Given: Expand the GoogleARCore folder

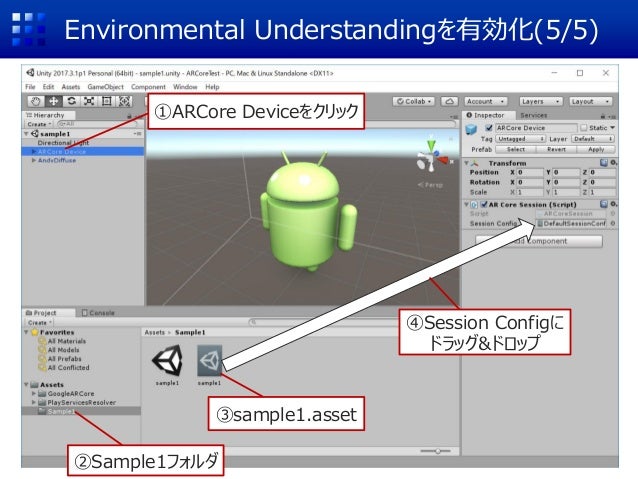Looking at the screenshot, I should click(x=34, y=394).
